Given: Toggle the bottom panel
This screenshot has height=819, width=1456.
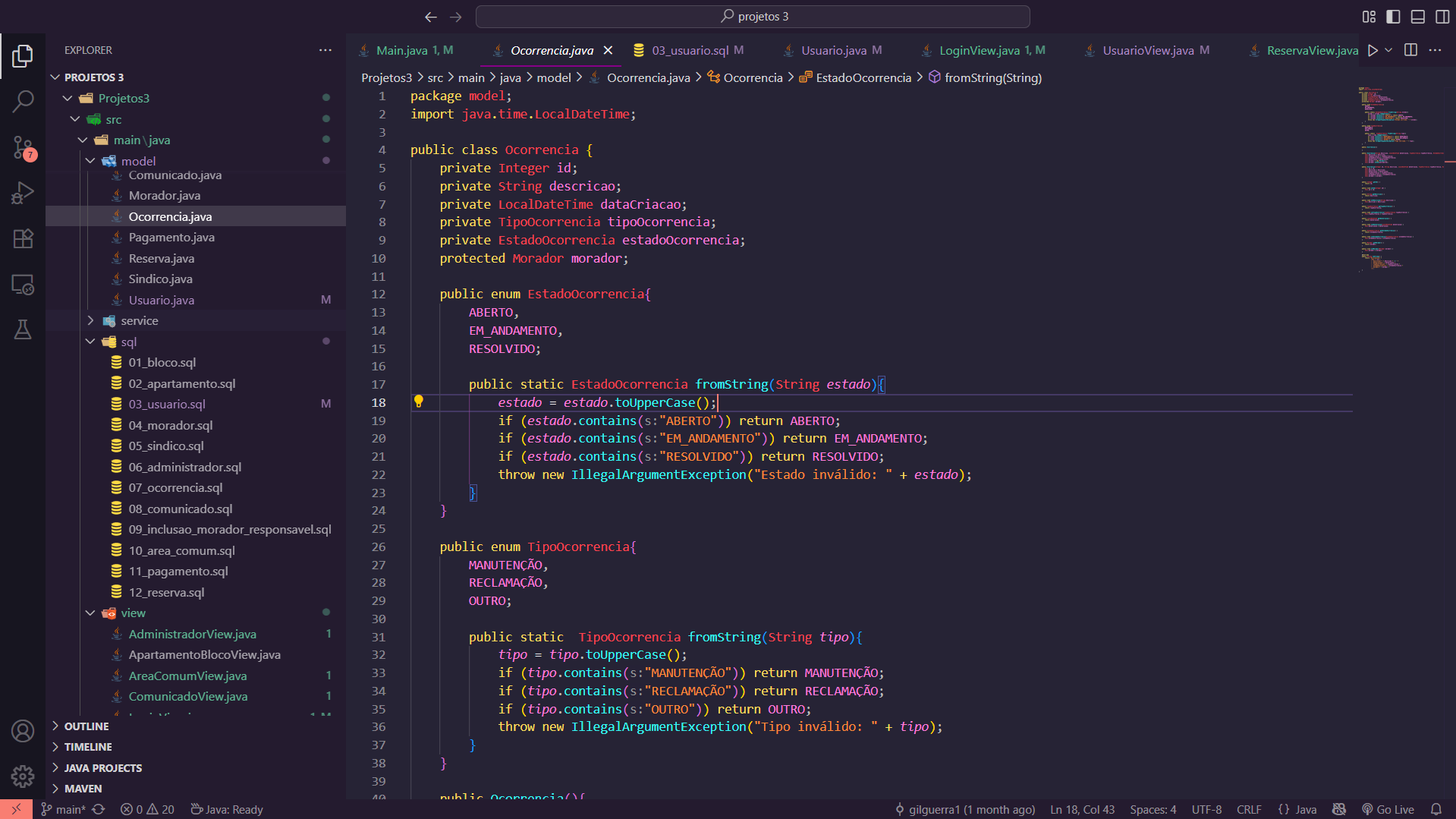Looking at the screenshot, I should coord(1417,17).
